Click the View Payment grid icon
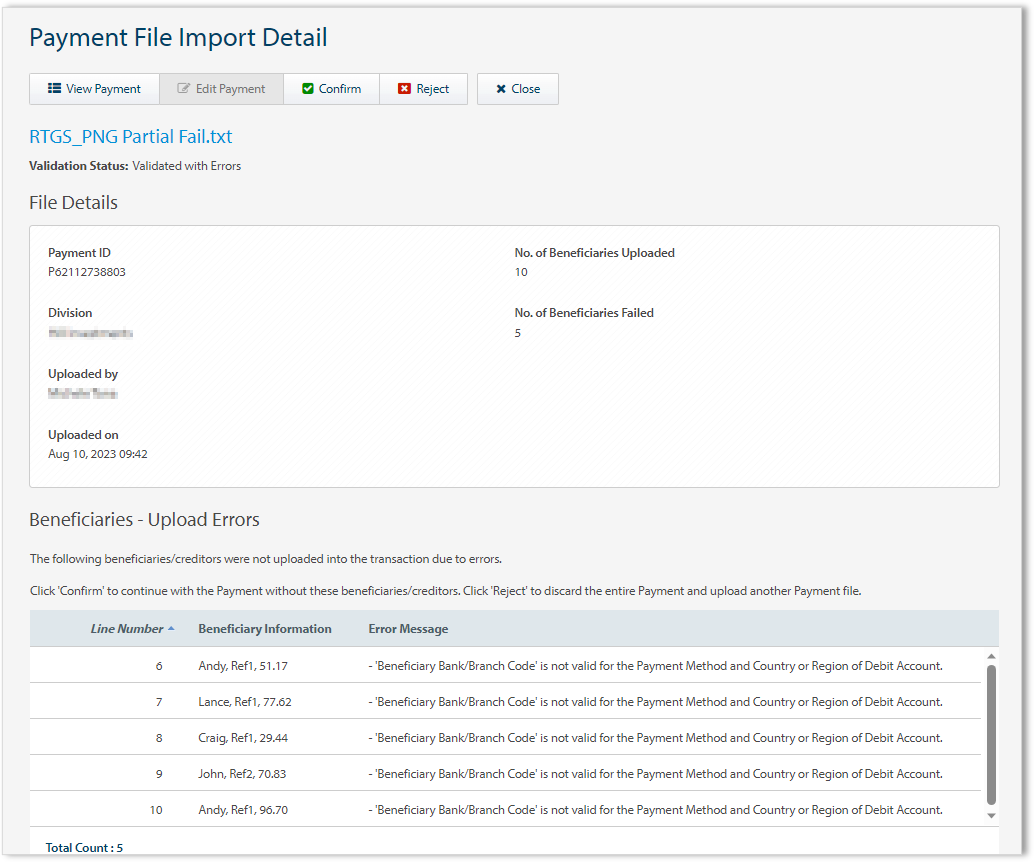The image size is (1034, 862). pyautogui.click(x=55, y=89)
